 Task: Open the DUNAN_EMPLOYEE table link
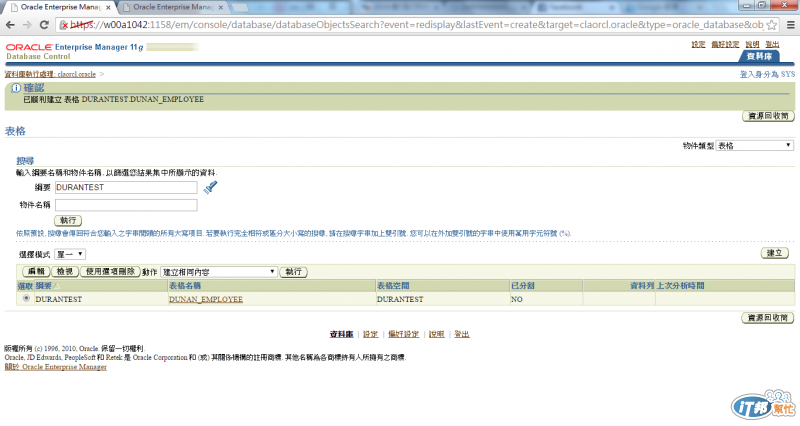(206, 299)
